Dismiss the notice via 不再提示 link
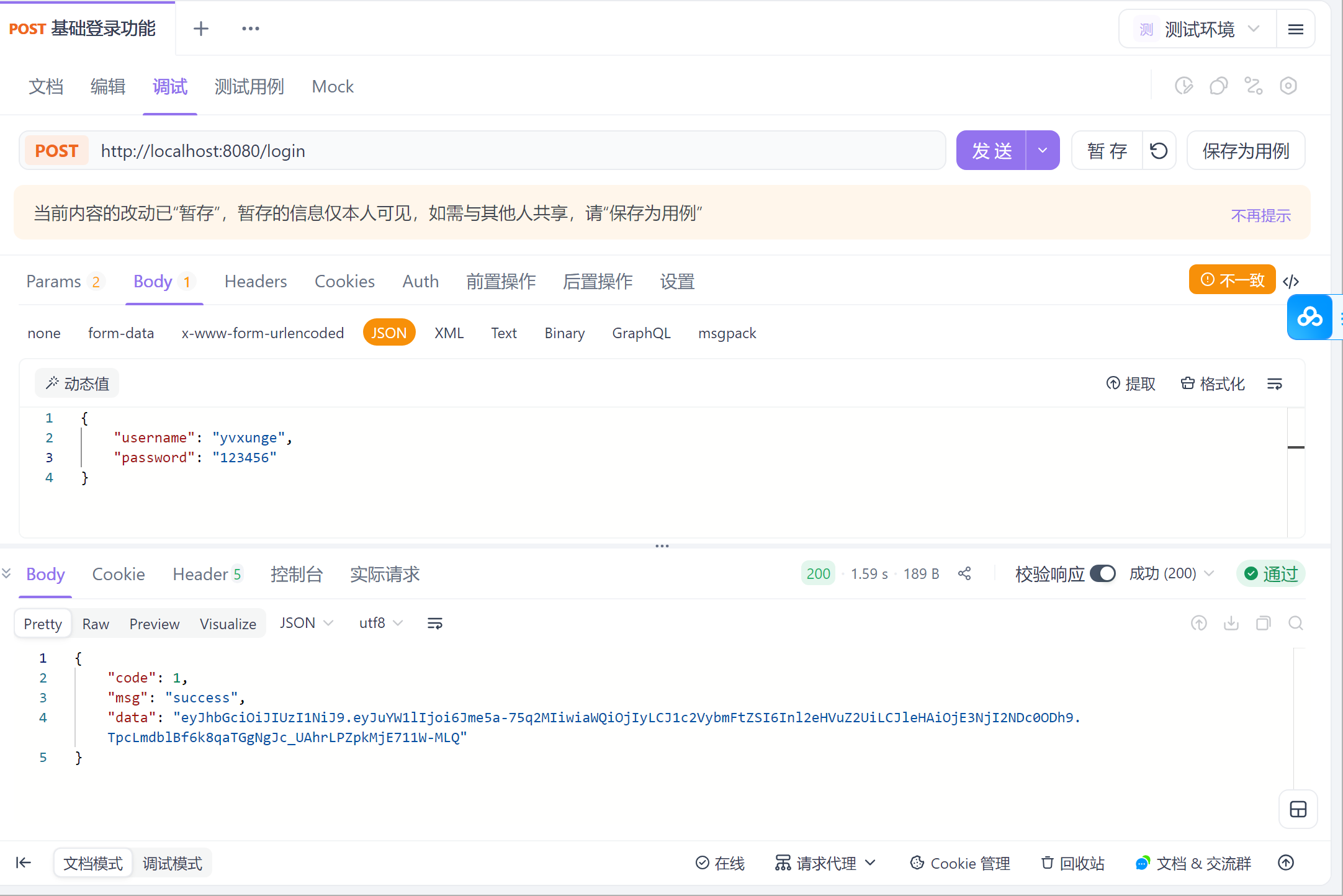Image resolution: width=1343 pixels, height=896 pixels. click(x=1260, y=215)
